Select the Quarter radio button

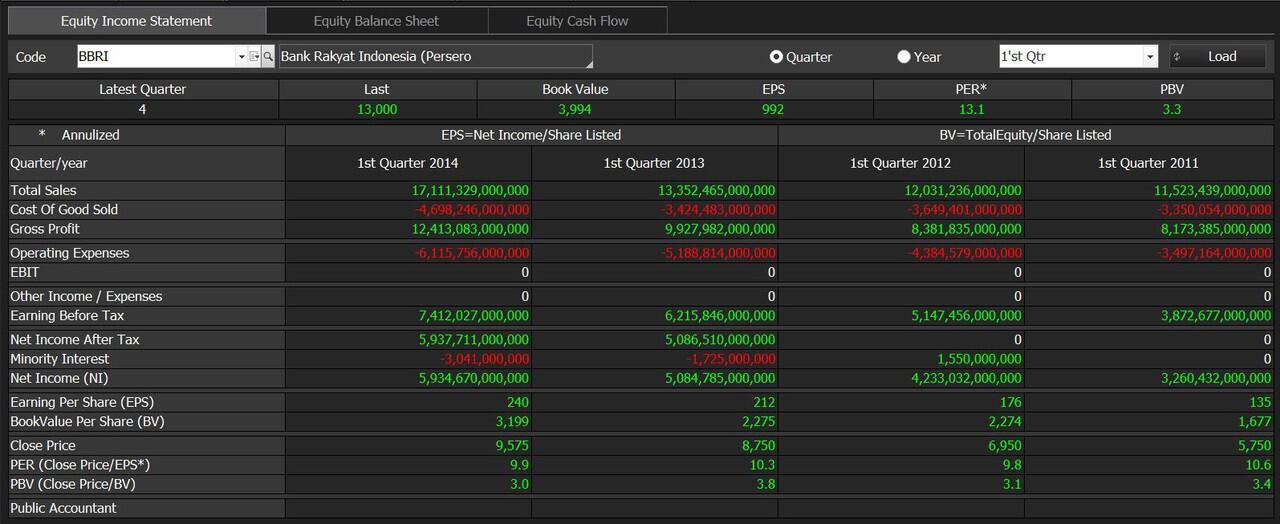pos(776,57)
